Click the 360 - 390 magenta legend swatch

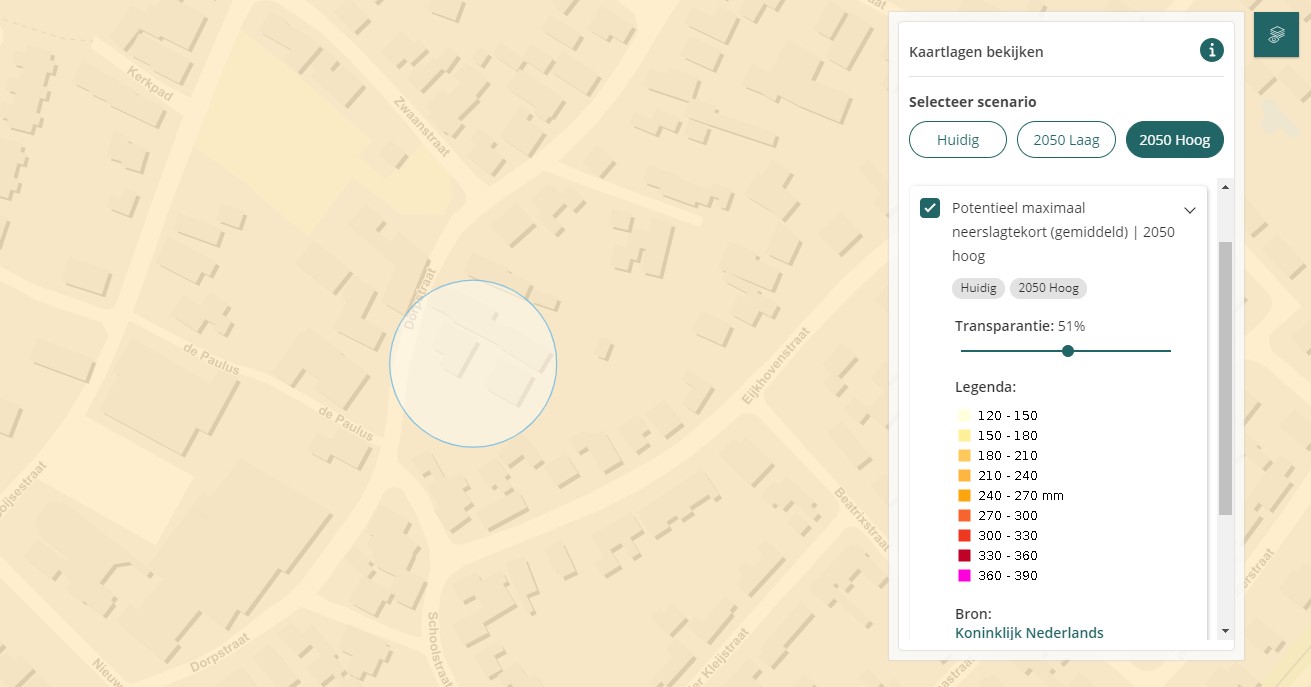click(x=964, y=575)
